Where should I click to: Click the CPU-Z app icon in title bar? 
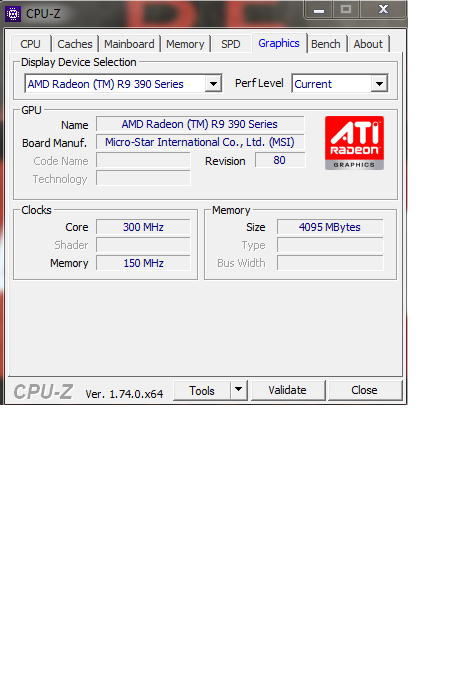(13, 14)
